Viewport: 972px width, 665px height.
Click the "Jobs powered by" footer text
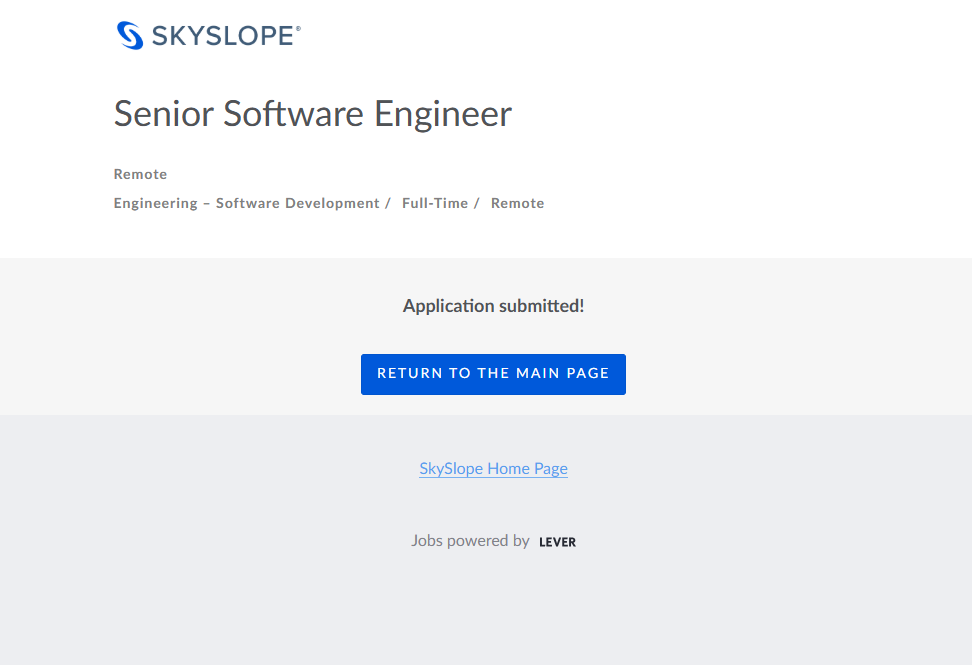tap(470, 541)
